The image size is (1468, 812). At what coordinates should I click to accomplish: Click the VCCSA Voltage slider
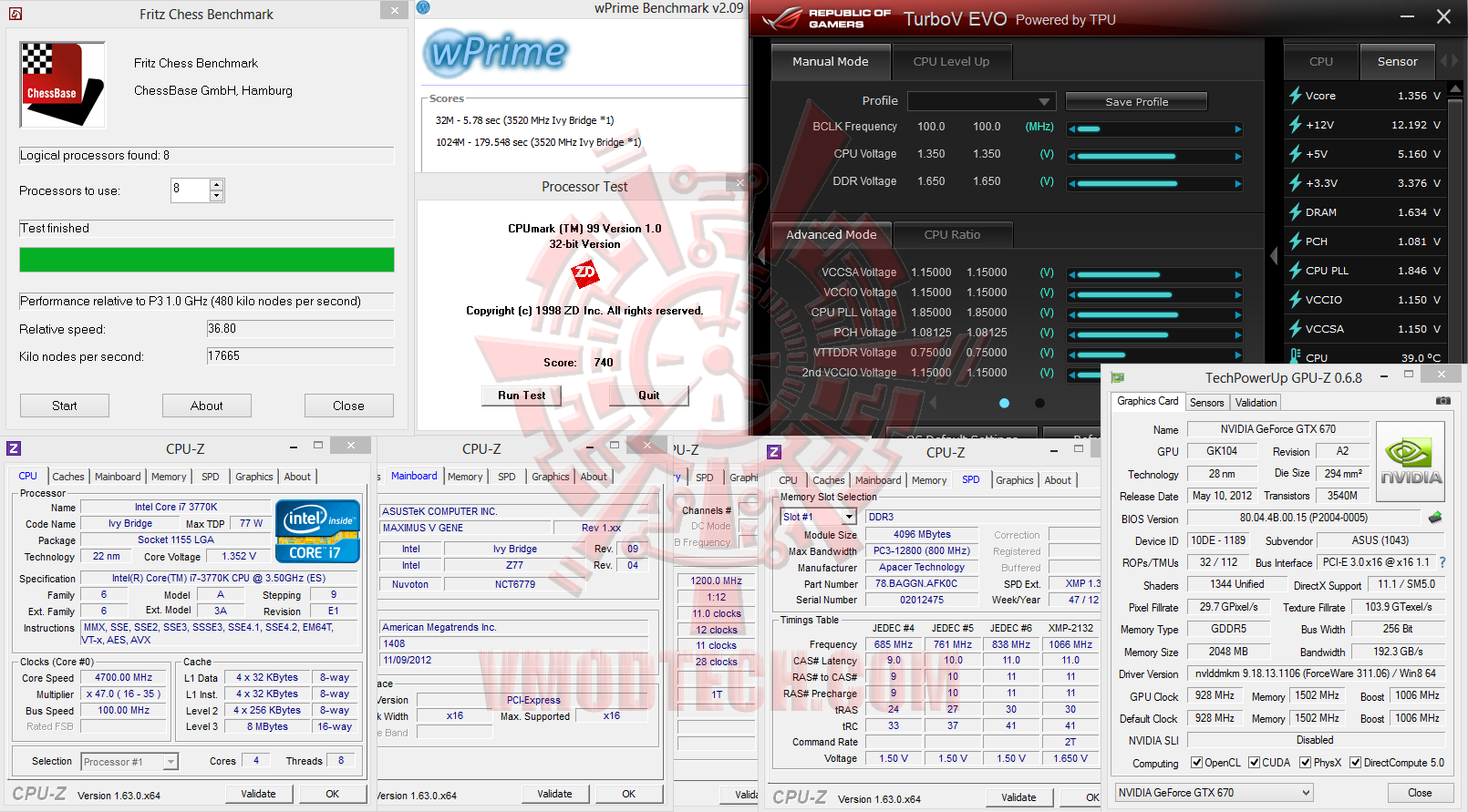pyautogui.click(x=1155, y=274)
